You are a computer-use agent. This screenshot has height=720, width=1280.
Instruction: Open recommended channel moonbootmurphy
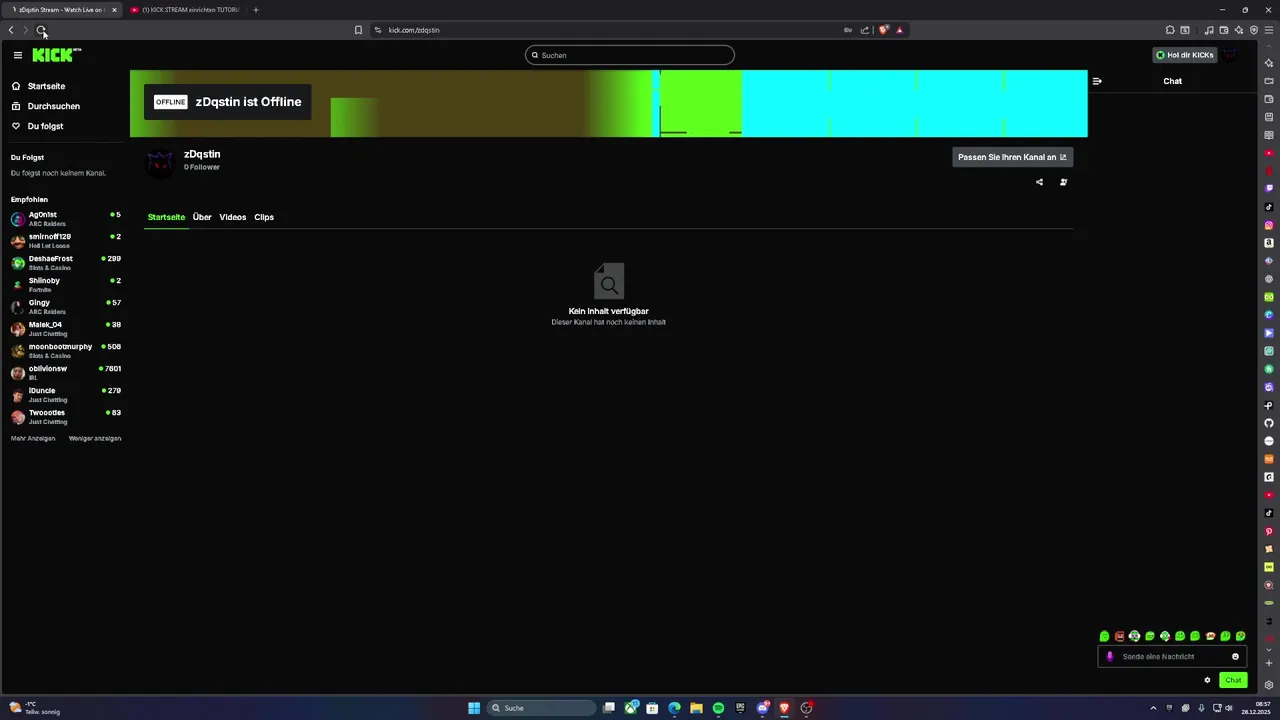click(65, 351)
